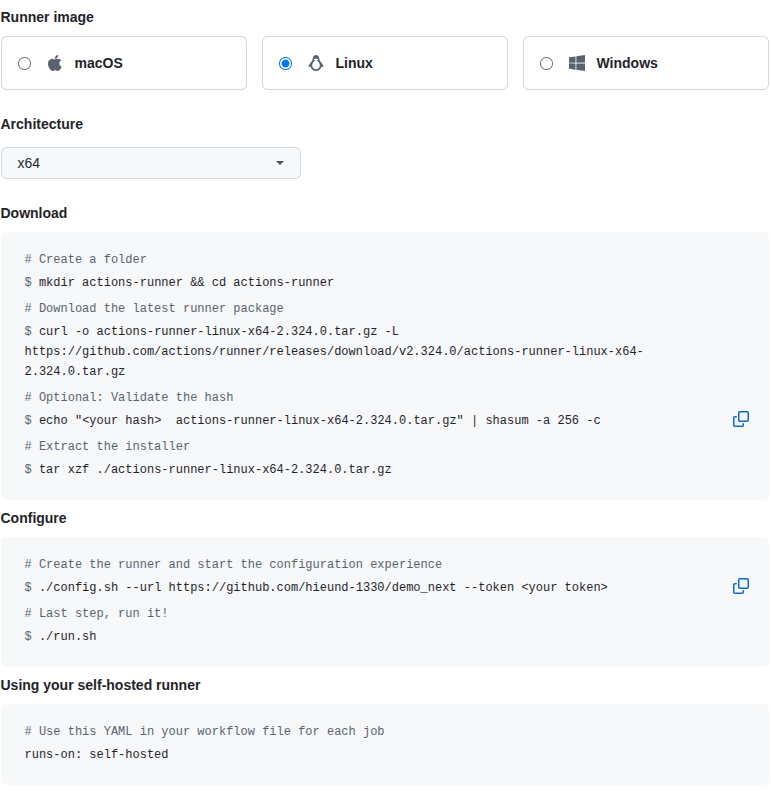
Task: Click the ./config.sh configuration command
Action: (323, 587)
